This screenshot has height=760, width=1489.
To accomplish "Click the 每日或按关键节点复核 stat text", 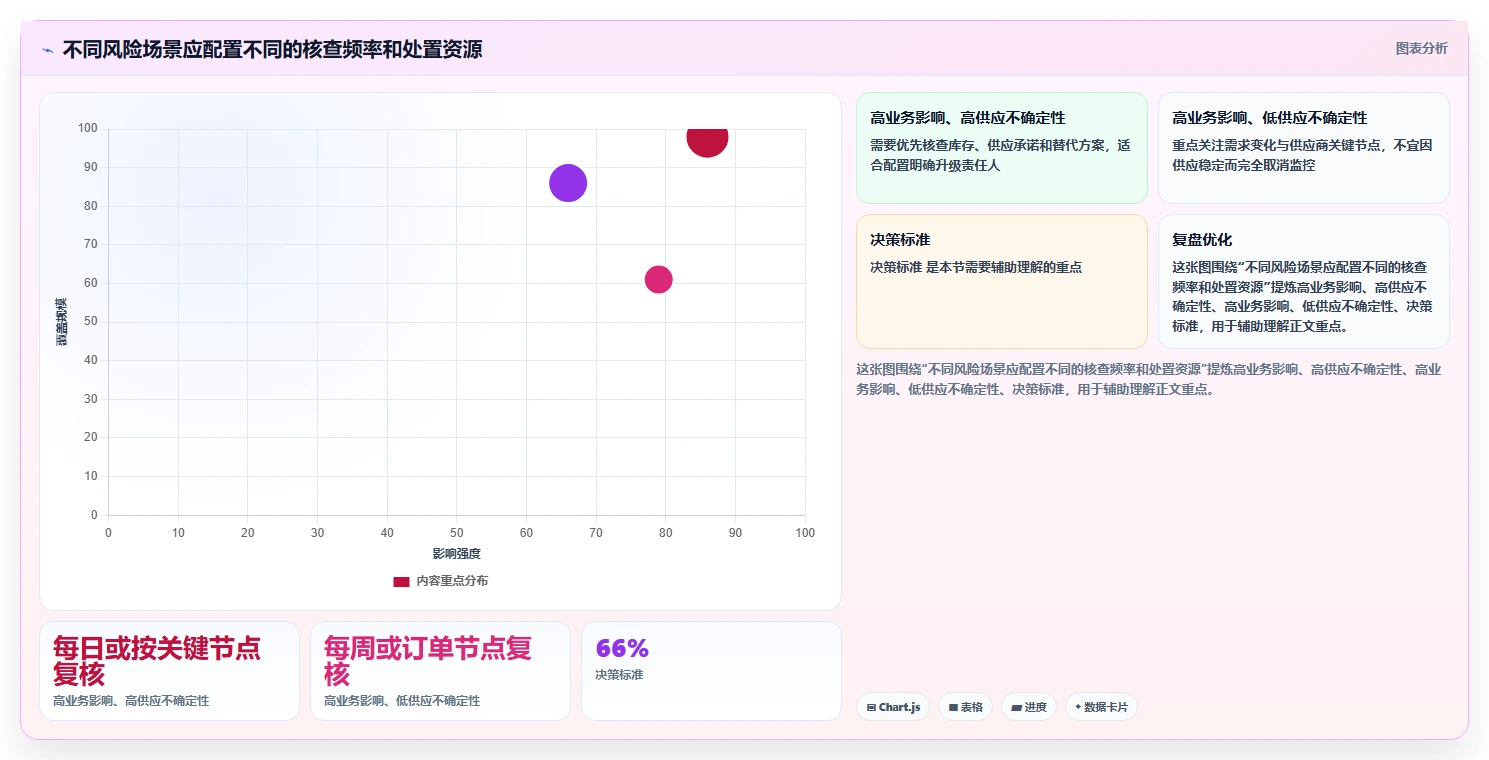I will click(157, 660).
